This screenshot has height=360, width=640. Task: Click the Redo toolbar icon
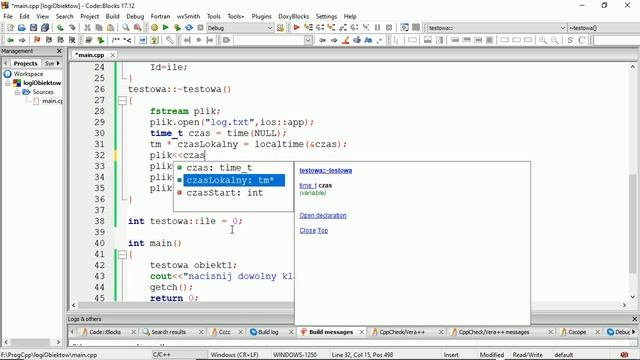pos(72,28)
